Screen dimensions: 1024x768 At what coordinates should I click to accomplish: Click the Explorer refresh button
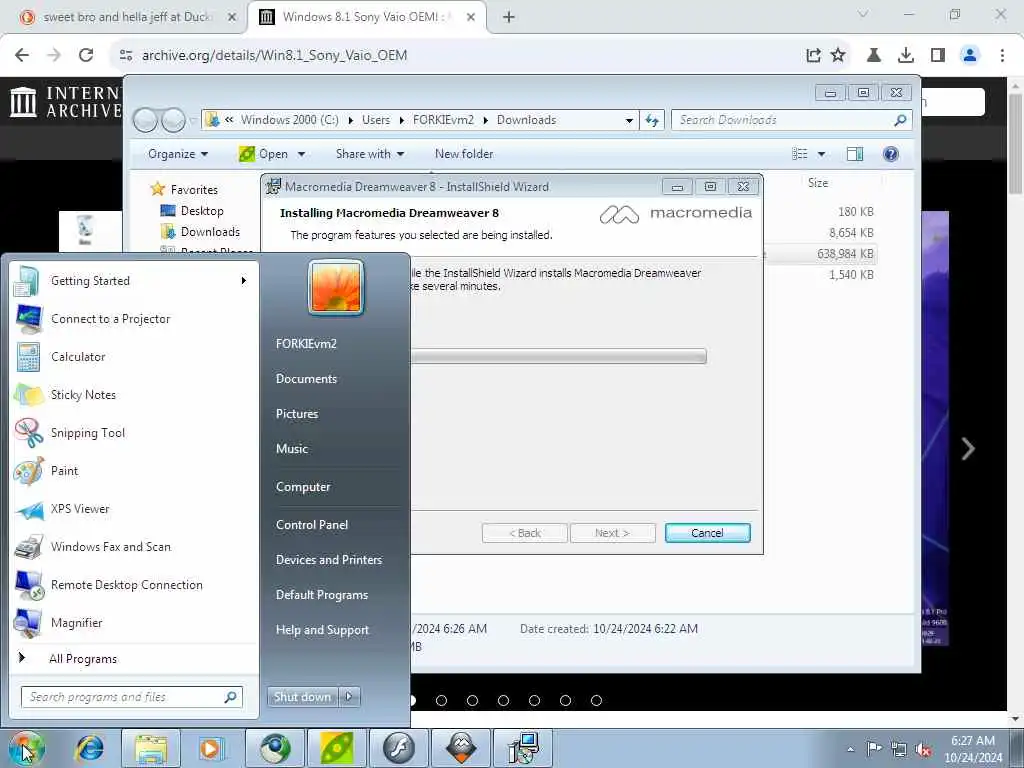652,120
